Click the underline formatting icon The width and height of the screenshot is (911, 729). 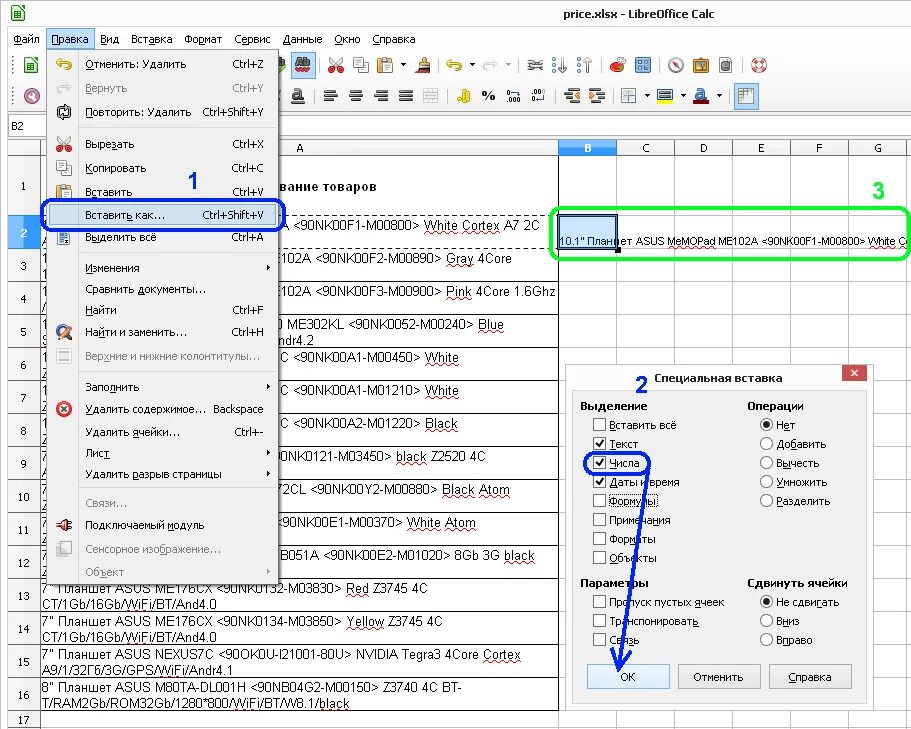pyautogui.click(x=297, y=96)
